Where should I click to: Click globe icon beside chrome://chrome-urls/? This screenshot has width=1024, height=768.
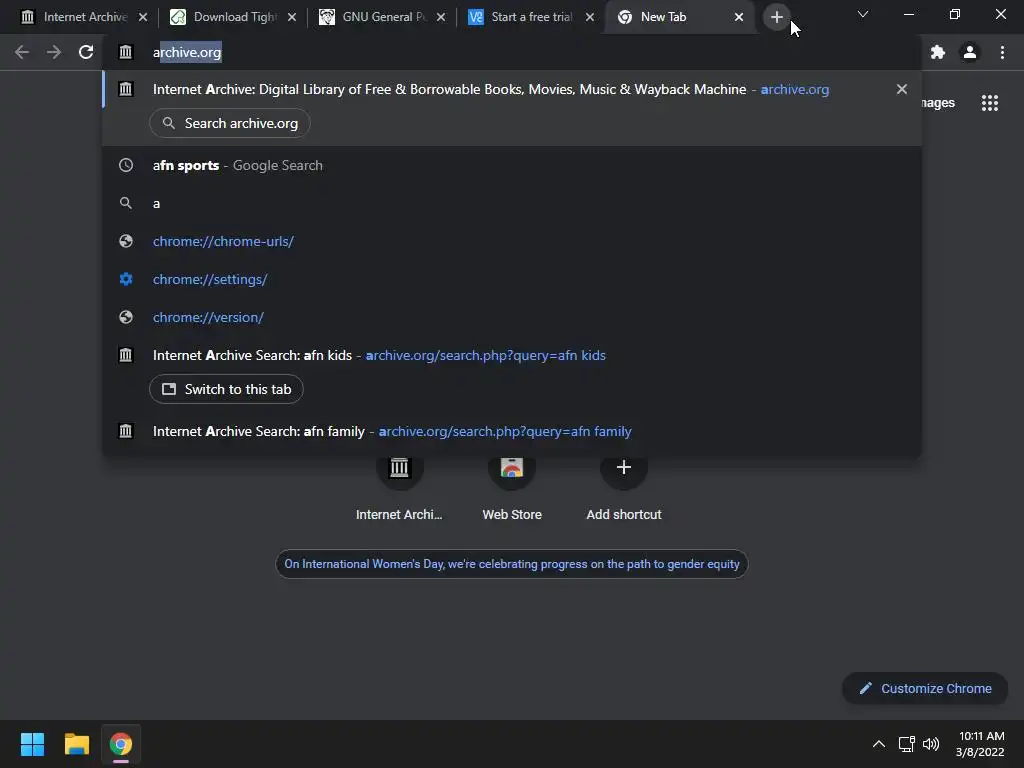[x=126, y=241]
